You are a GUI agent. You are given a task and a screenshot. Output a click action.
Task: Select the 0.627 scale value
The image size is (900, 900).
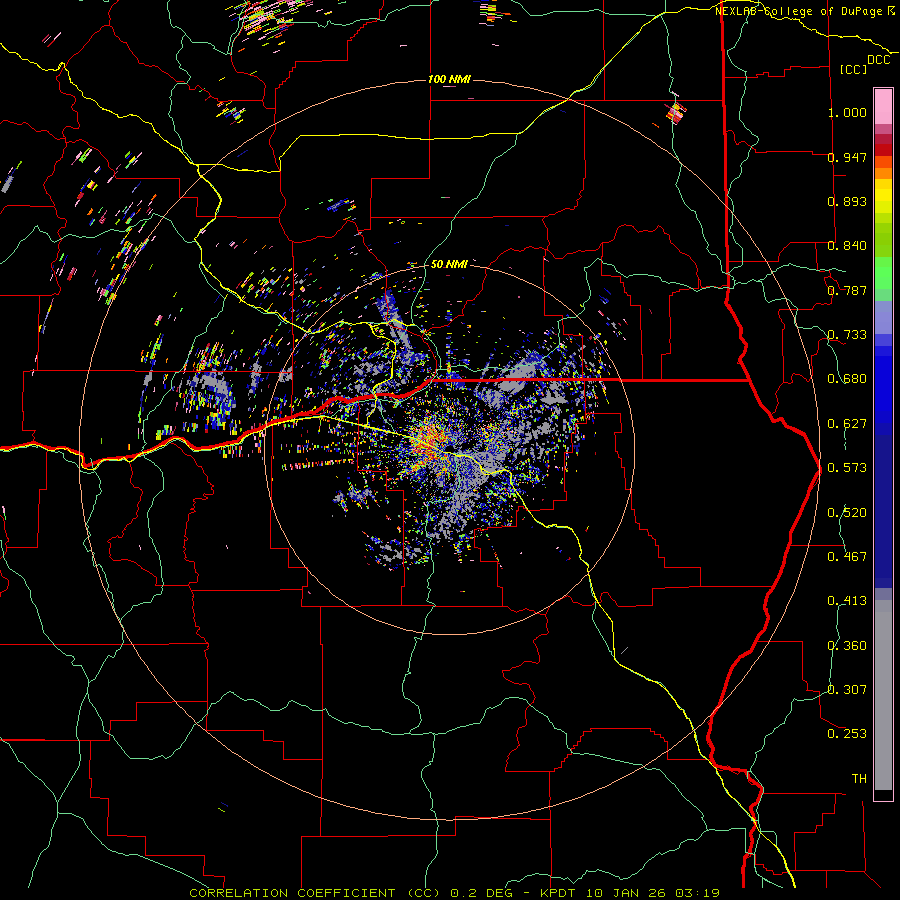click(x=847, y=424)
